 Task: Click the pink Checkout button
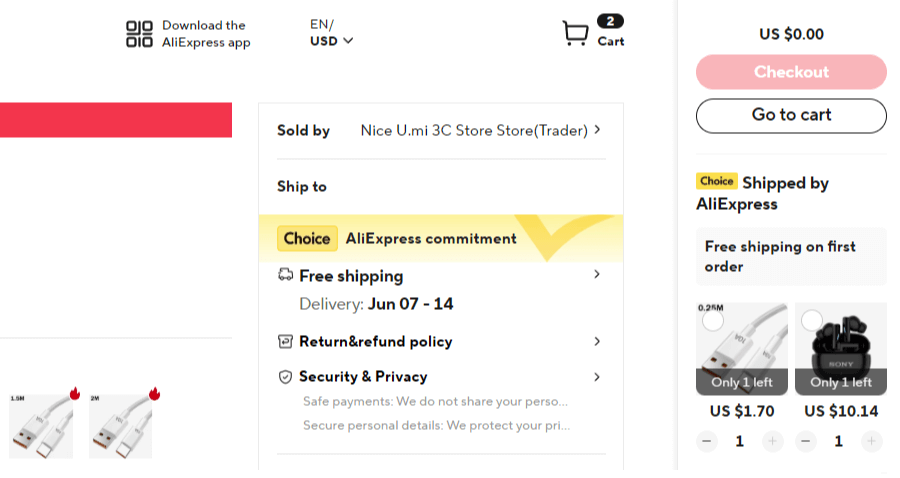point(791,72)
